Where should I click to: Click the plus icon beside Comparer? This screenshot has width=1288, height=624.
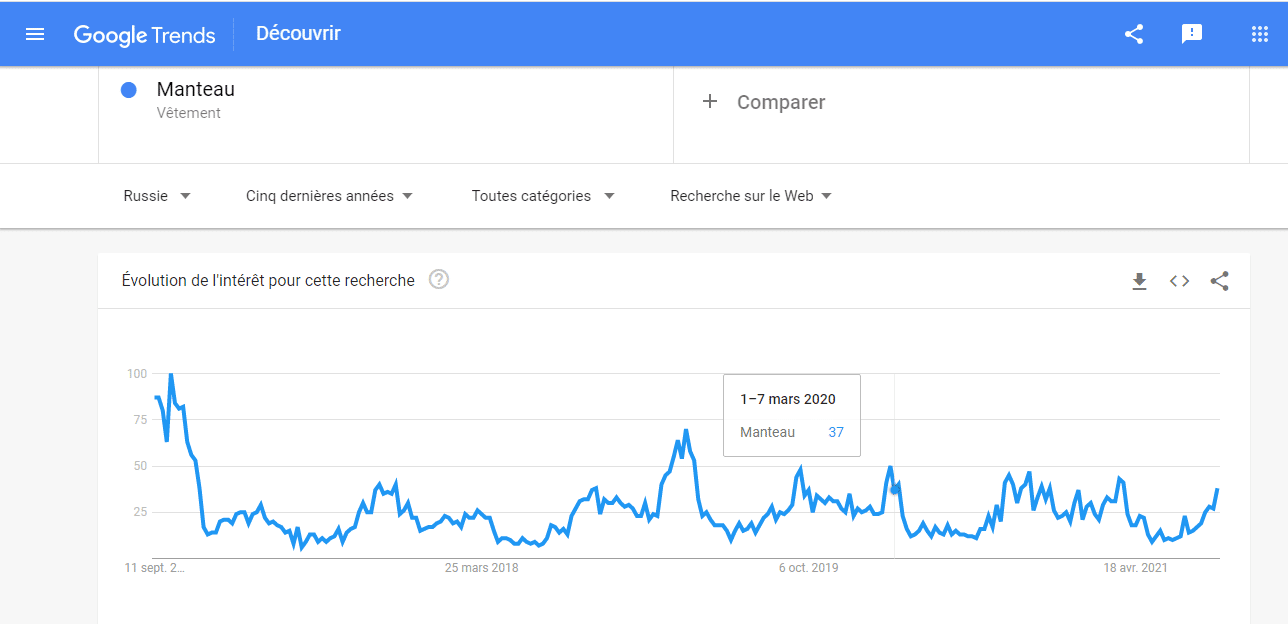(x=710, y=101)
